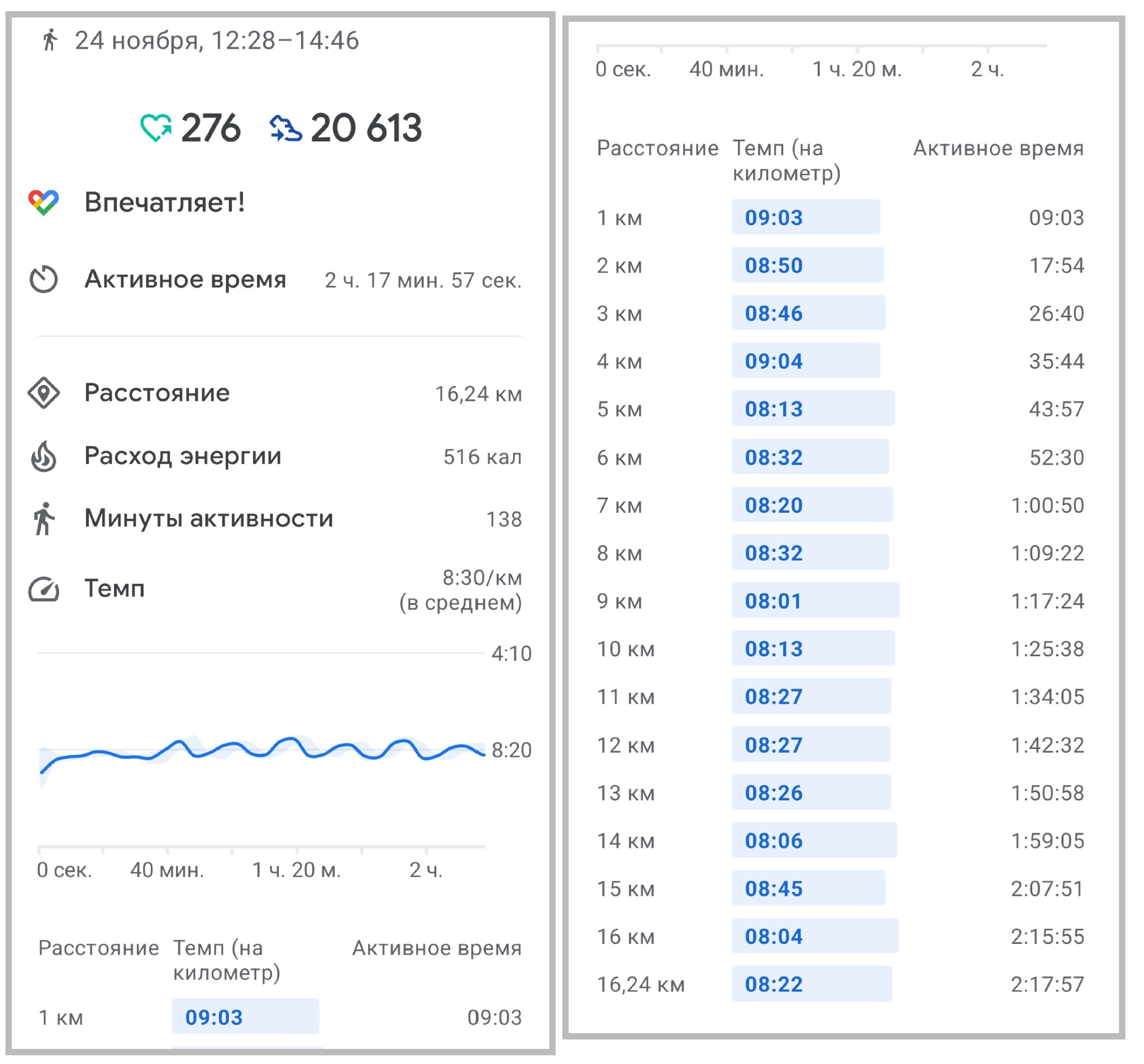Tap the walking icon beside the workout date
The height and width of the screenshot is (1064, 1144).
pyautogui.click(x=51, y=40)
